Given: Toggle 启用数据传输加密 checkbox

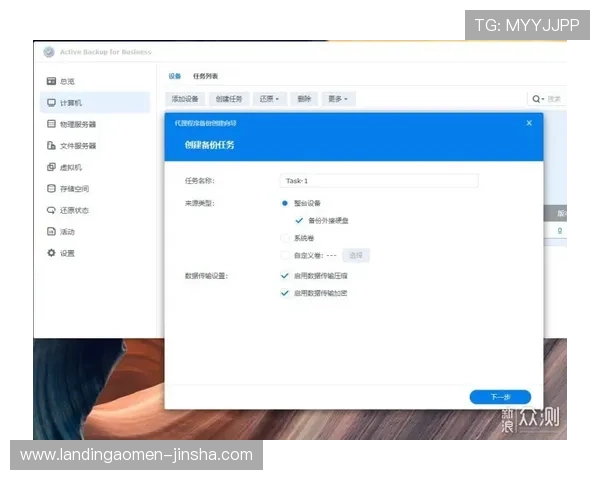Looking at the screenshot, I should (x=285, y=293).
